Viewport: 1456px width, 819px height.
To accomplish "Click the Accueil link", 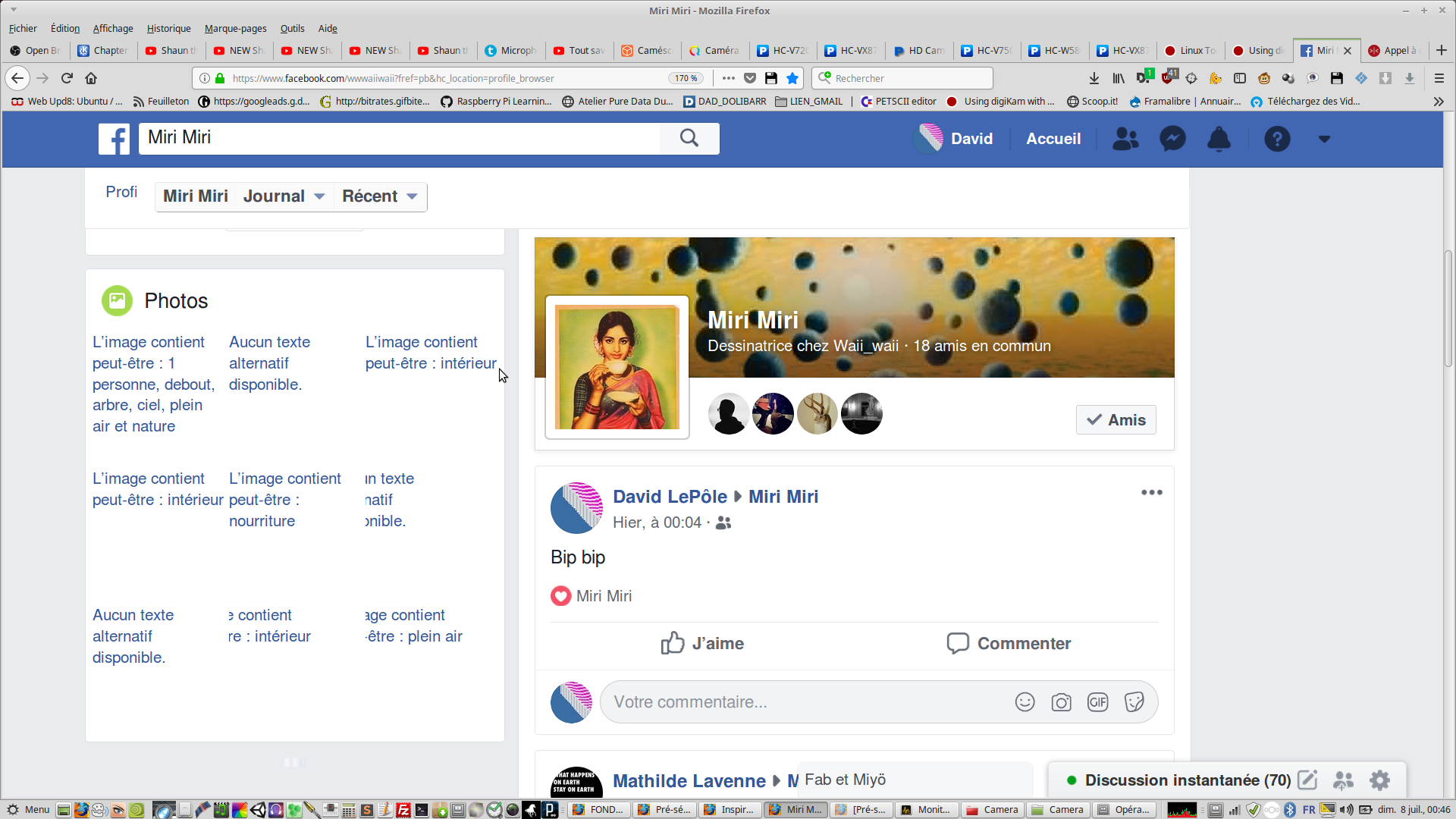I will coord(1053,139).
